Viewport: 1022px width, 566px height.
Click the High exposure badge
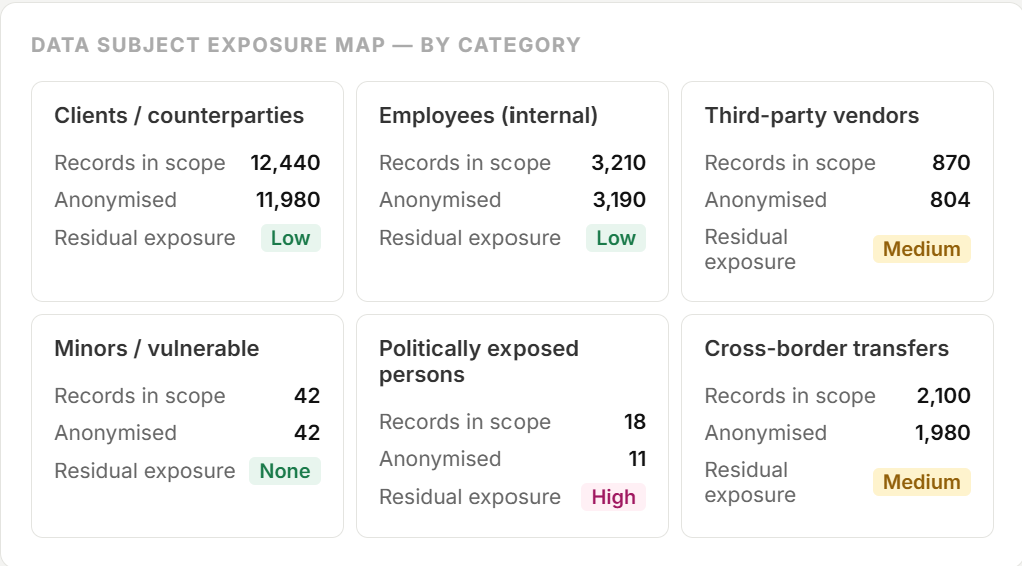pos(613,497)
